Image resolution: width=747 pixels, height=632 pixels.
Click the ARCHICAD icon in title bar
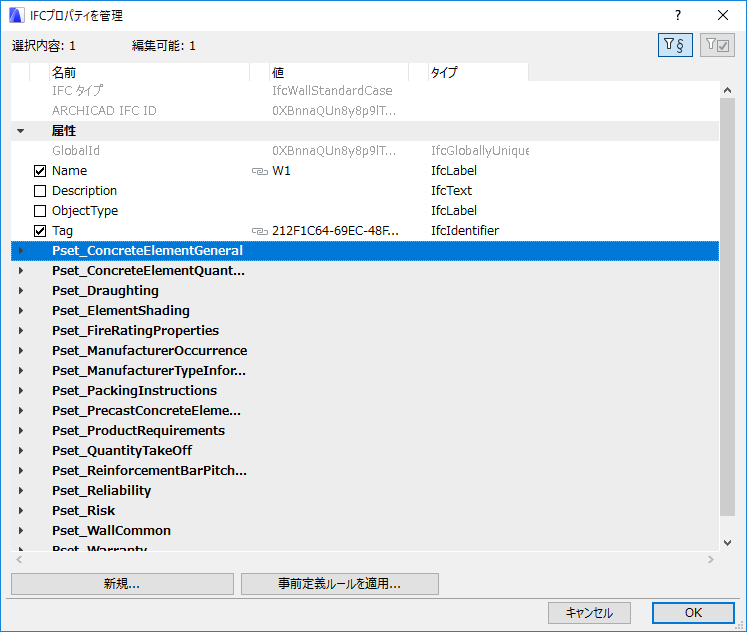pos(17,15)
